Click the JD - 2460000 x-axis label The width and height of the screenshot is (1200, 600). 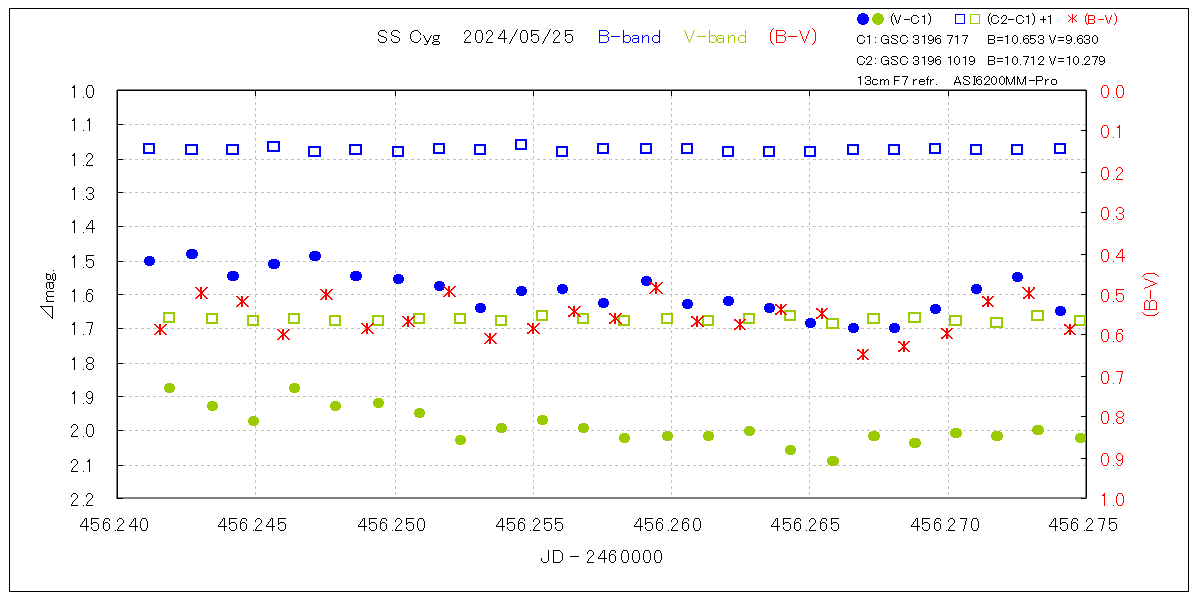pos(600,557)
